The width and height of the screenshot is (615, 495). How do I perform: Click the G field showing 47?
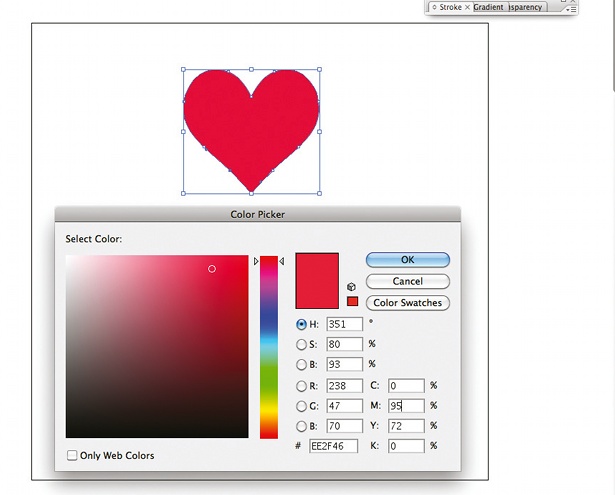click(x=344, y=406)
